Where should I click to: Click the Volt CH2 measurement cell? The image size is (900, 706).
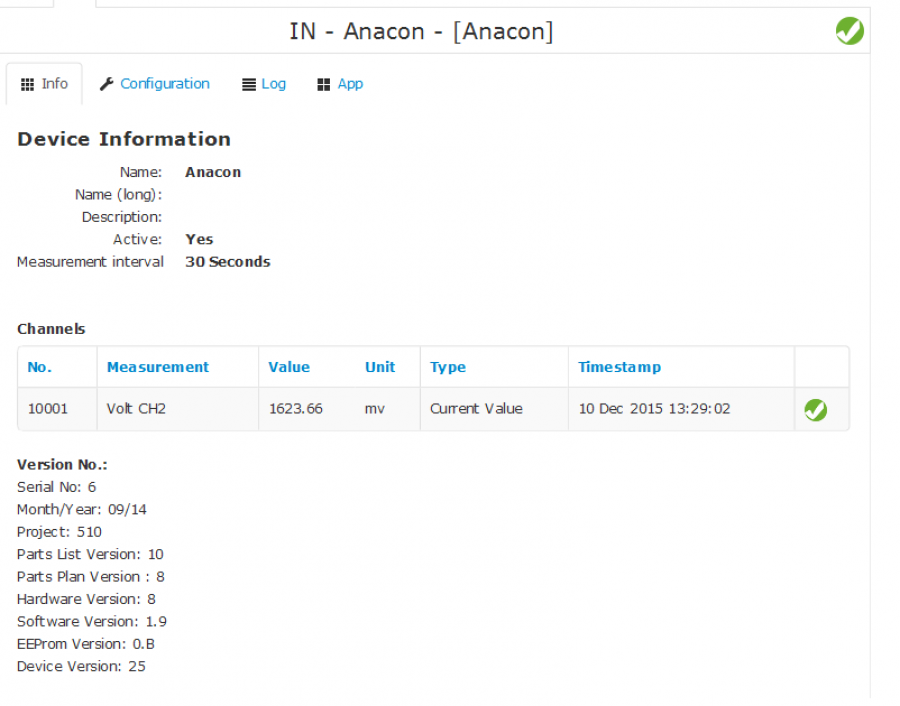(178, 409)
